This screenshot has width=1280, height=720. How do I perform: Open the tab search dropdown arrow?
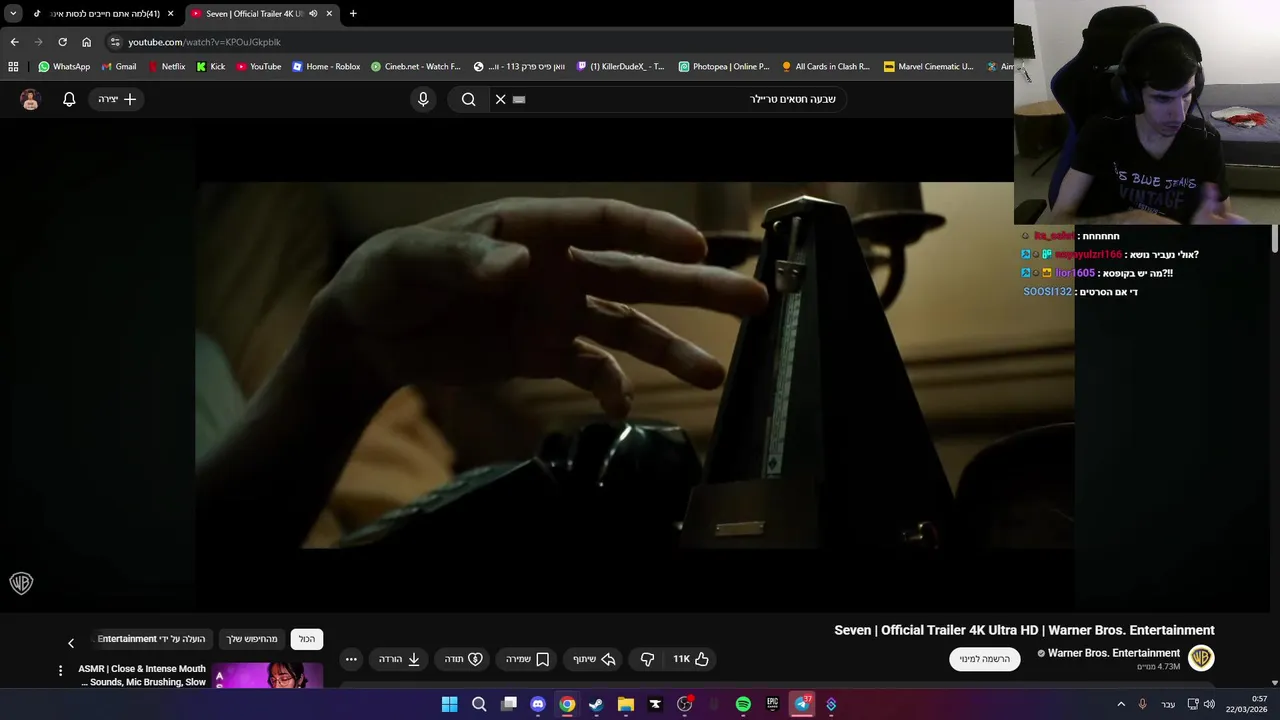13,13
